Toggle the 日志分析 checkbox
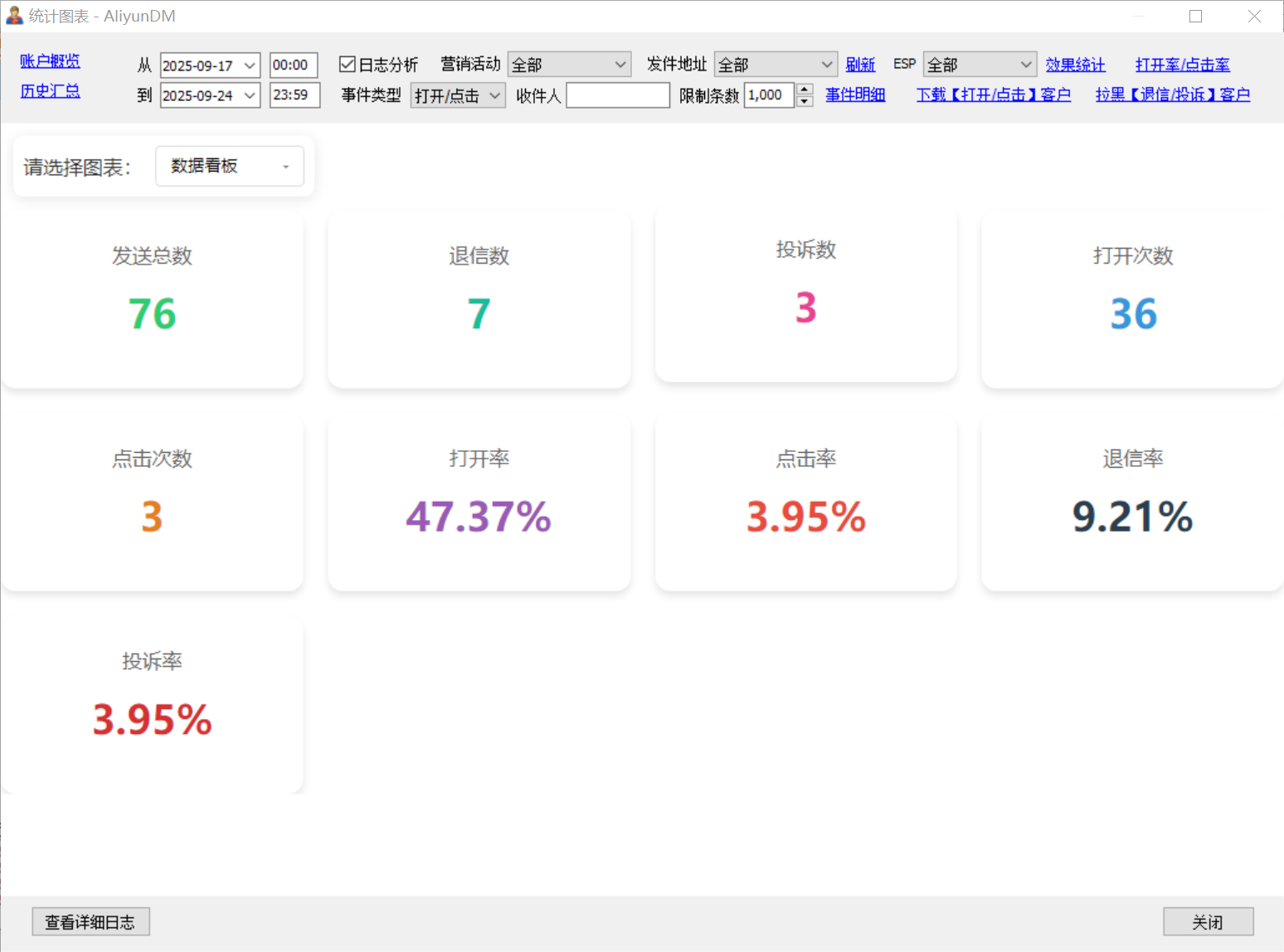 click(348, 65)
